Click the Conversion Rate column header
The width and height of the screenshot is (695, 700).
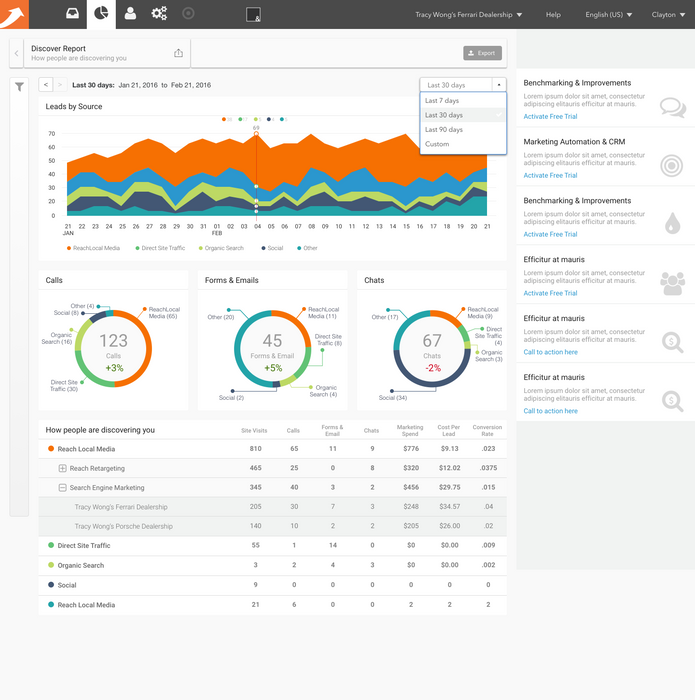(x=487, y=430)
